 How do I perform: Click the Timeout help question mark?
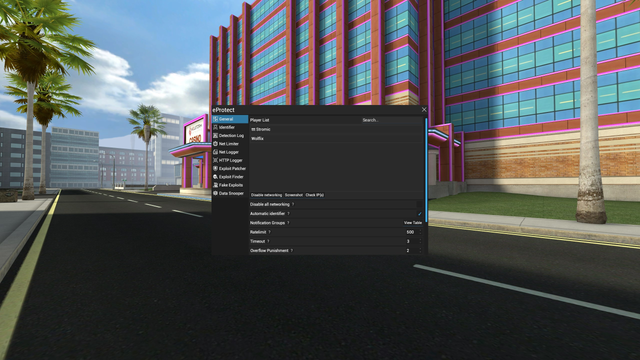tap(268, 241)
